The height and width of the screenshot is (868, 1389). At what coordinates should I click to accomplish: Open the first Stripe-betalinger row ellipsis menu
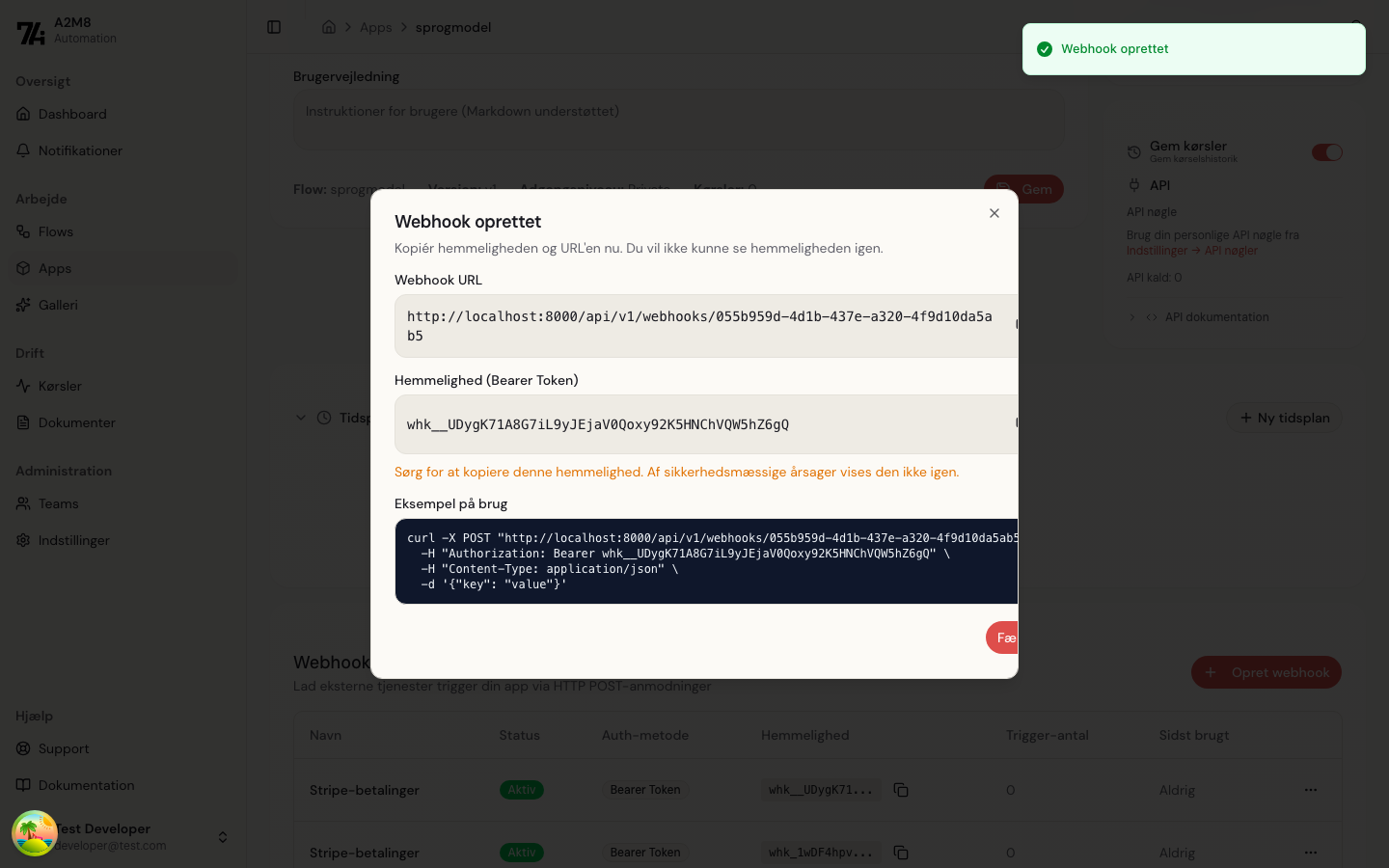coord(1310,789)
